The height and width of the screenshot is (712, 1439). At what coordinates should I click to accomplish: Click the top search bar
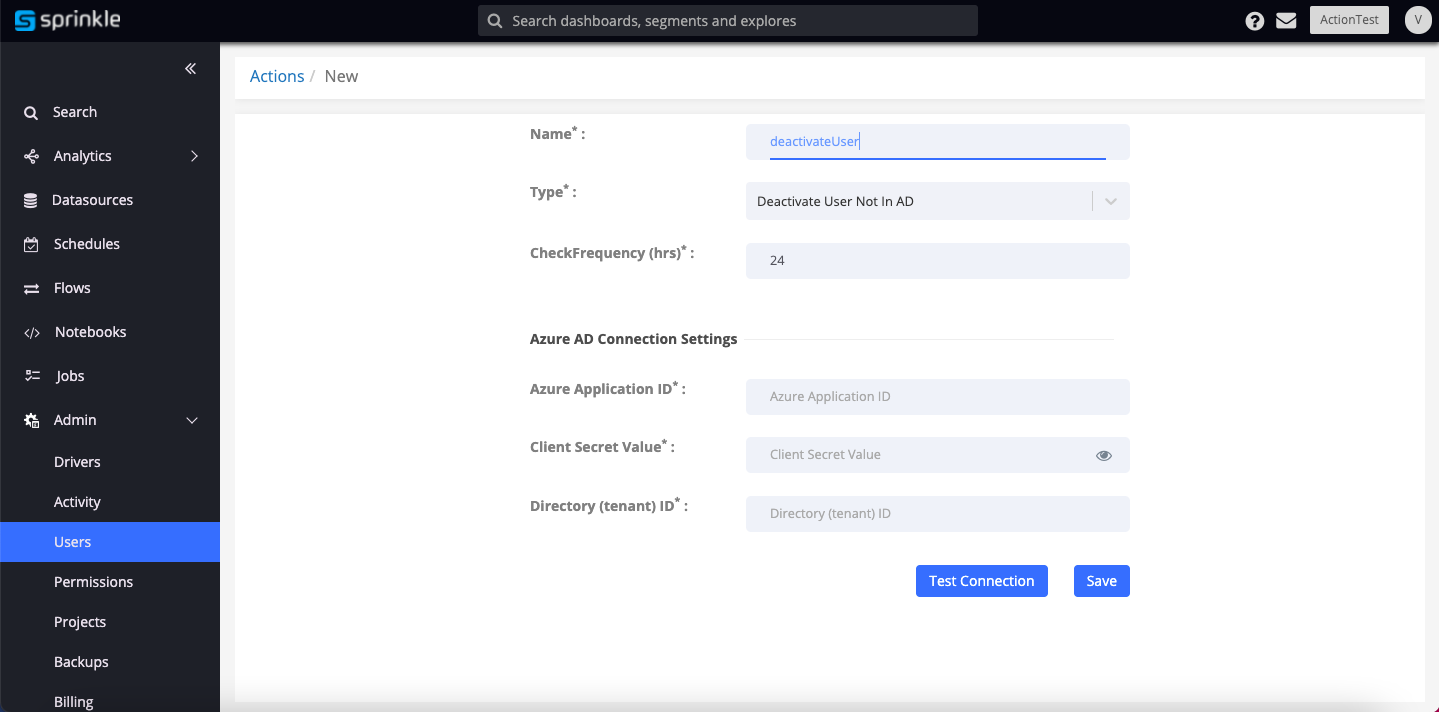click(727, 21)
